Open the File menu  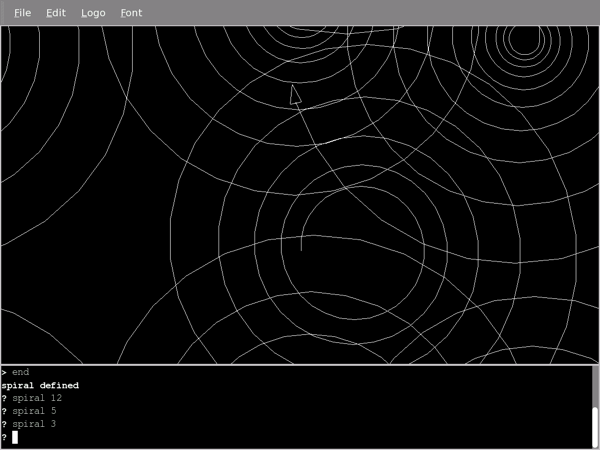click(x=23, y=13)
